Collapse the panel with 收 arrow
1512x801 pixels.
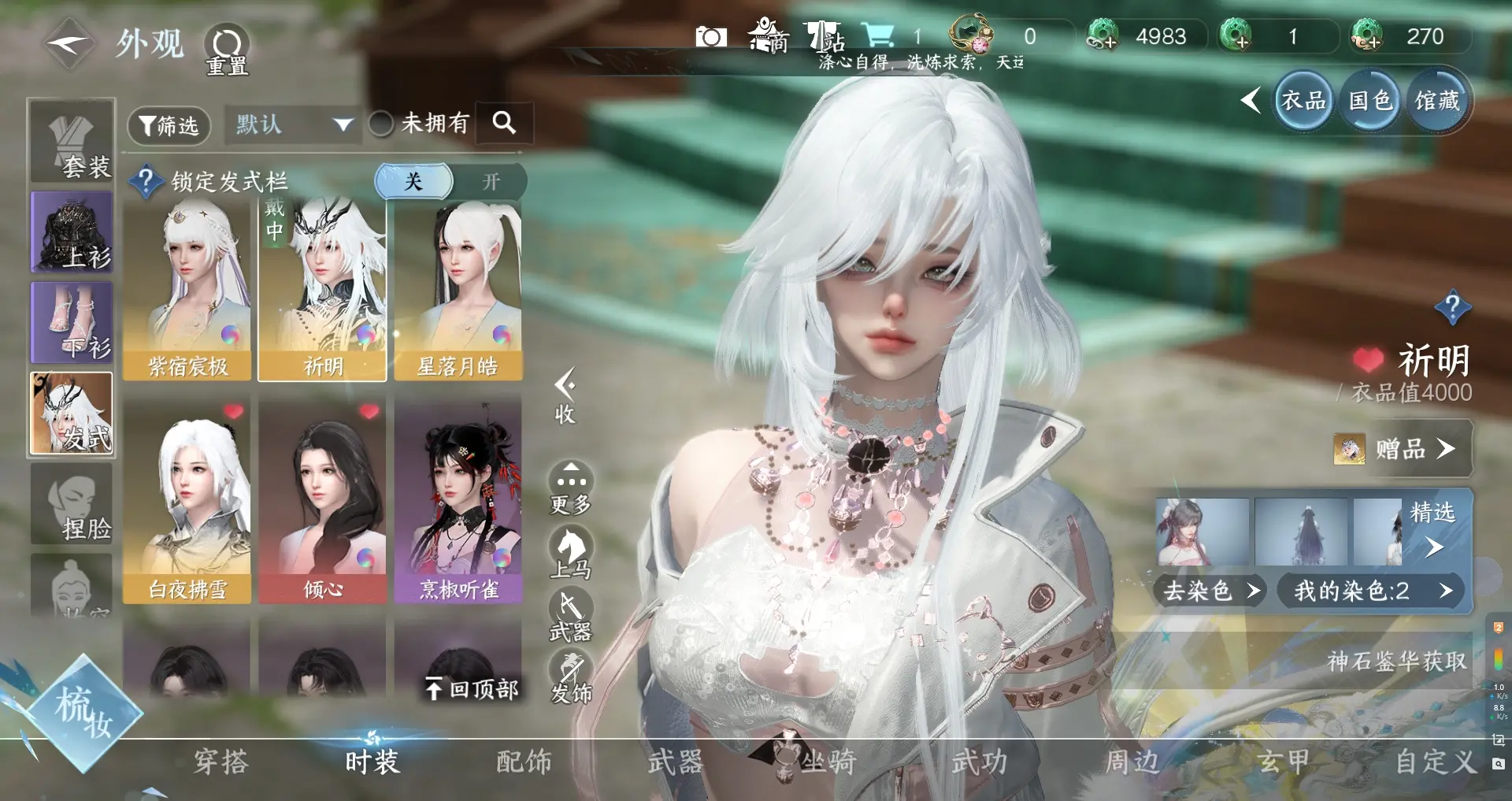(565, 396)
